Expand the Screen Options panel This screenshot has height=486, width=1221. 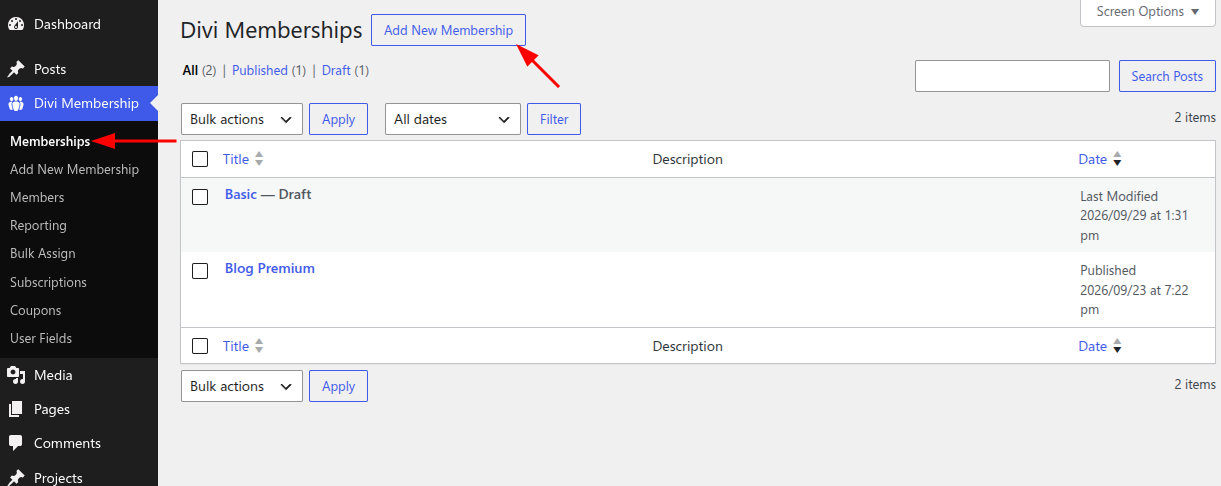pyautogui.click(x=1148, y=12)
